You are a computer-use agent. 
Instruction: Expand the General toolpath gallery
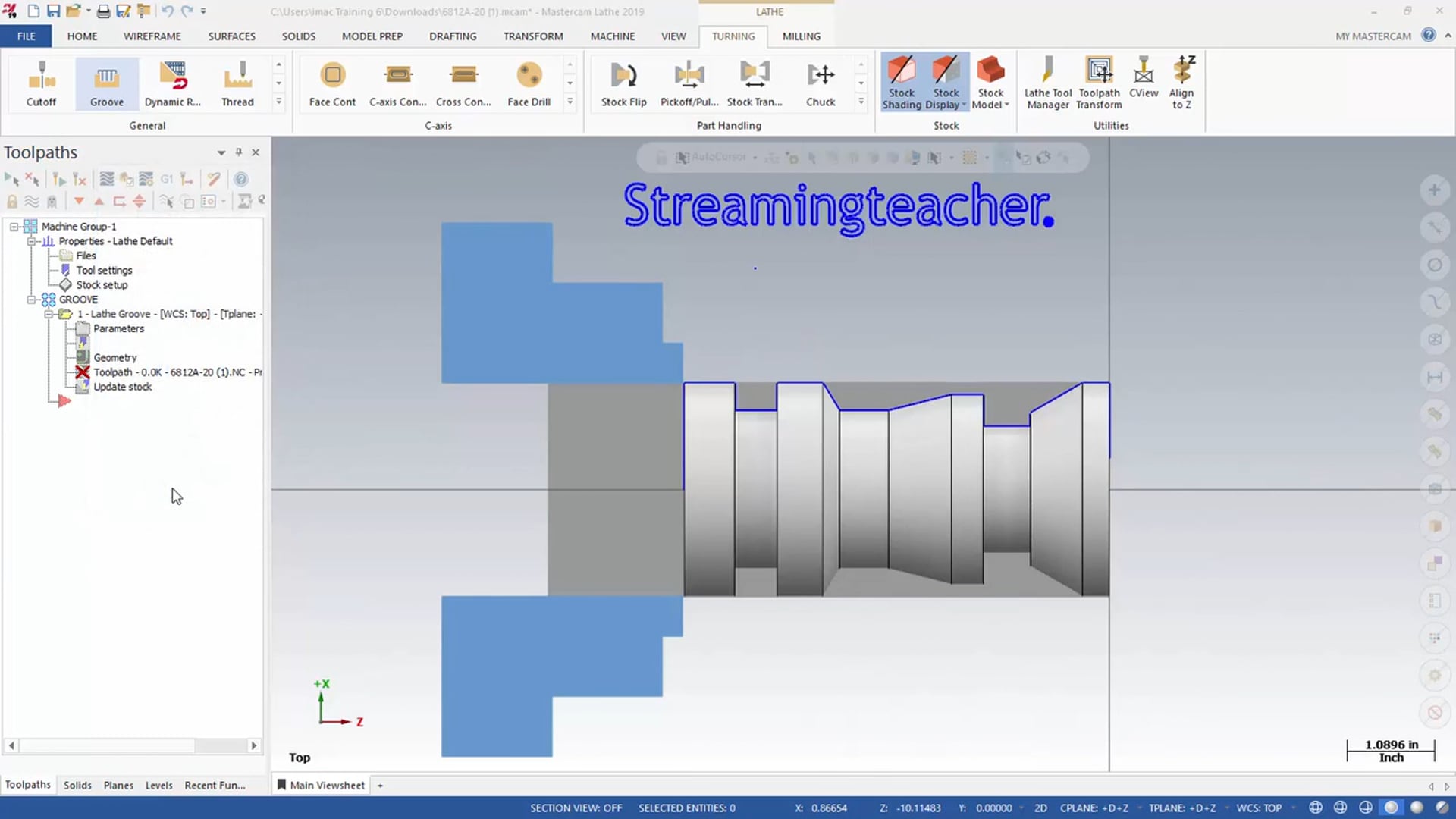coord(278,102)
